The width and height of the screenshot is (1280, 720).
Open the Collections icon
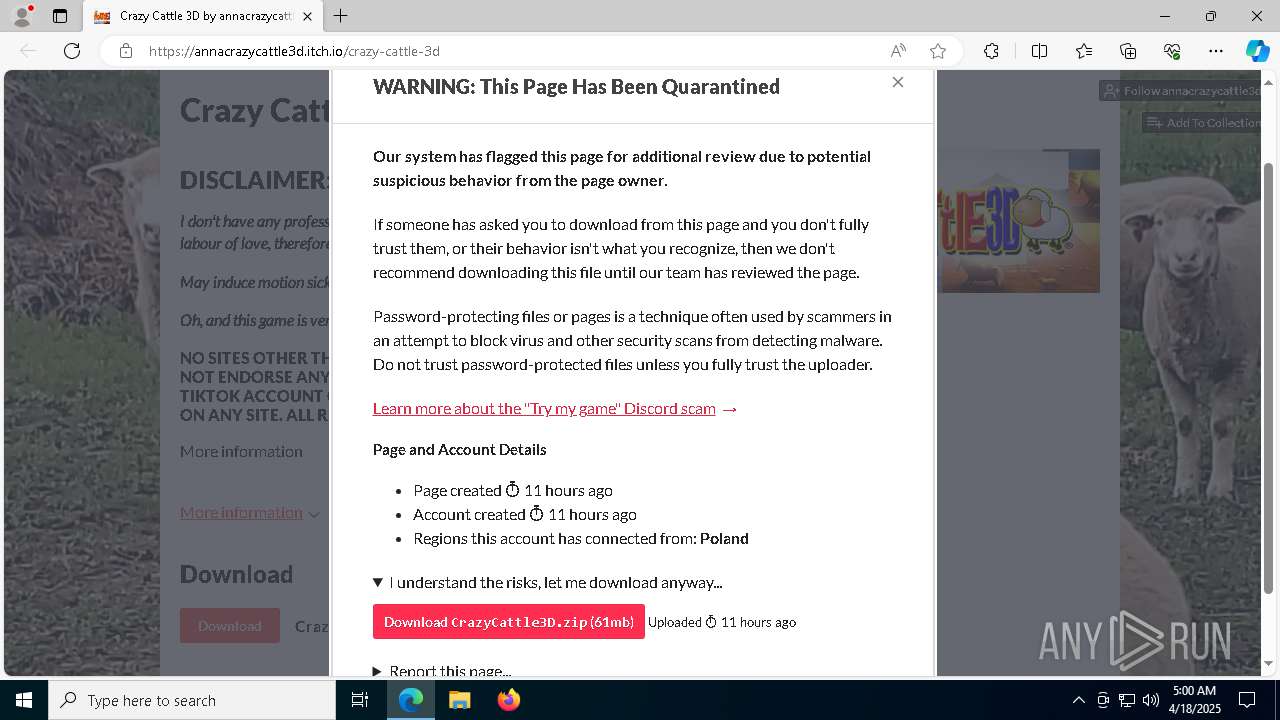point(1128,51)
